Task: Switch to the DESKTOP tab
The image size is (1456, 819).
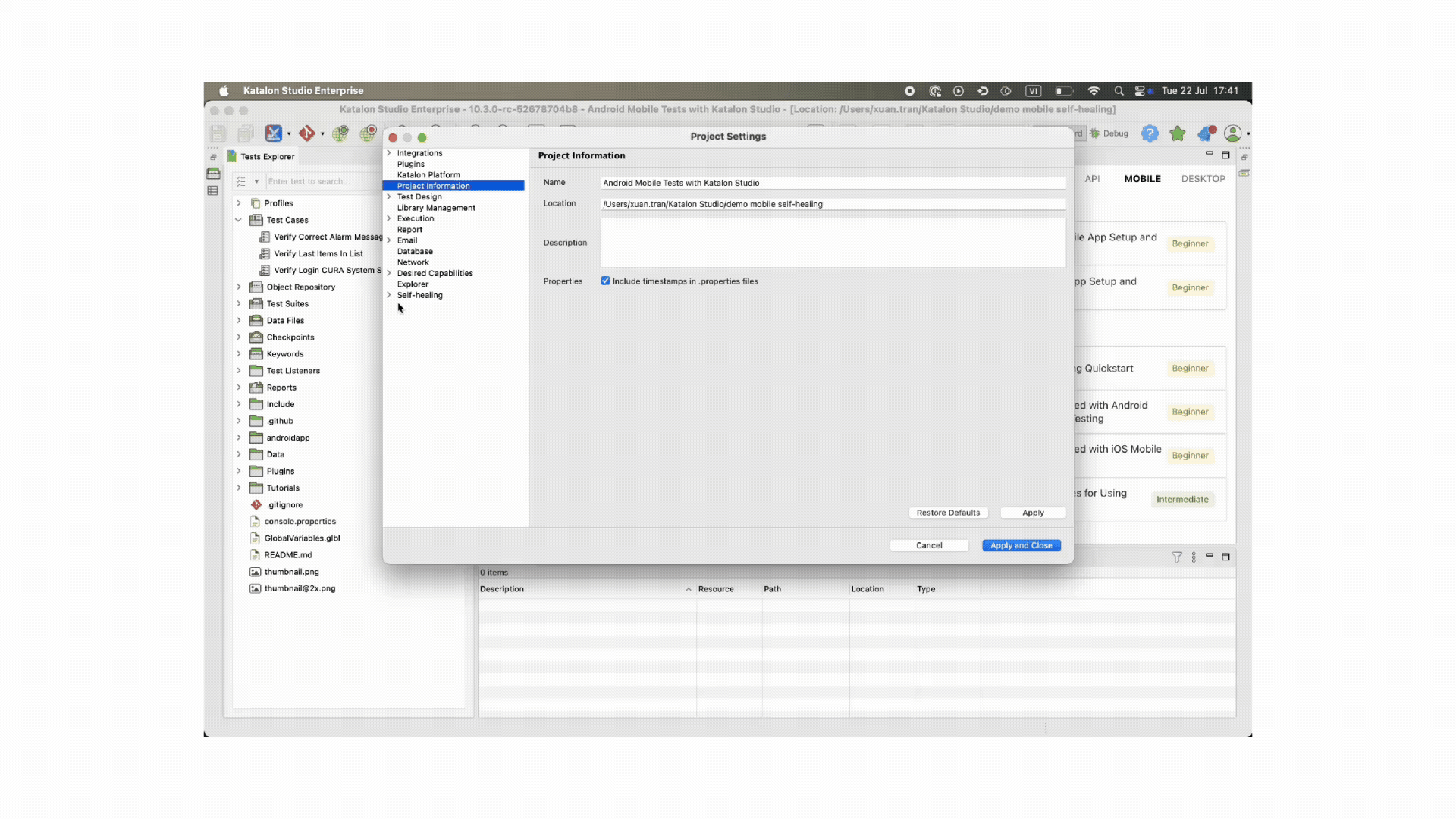Action: click(x=1203, y=179)
